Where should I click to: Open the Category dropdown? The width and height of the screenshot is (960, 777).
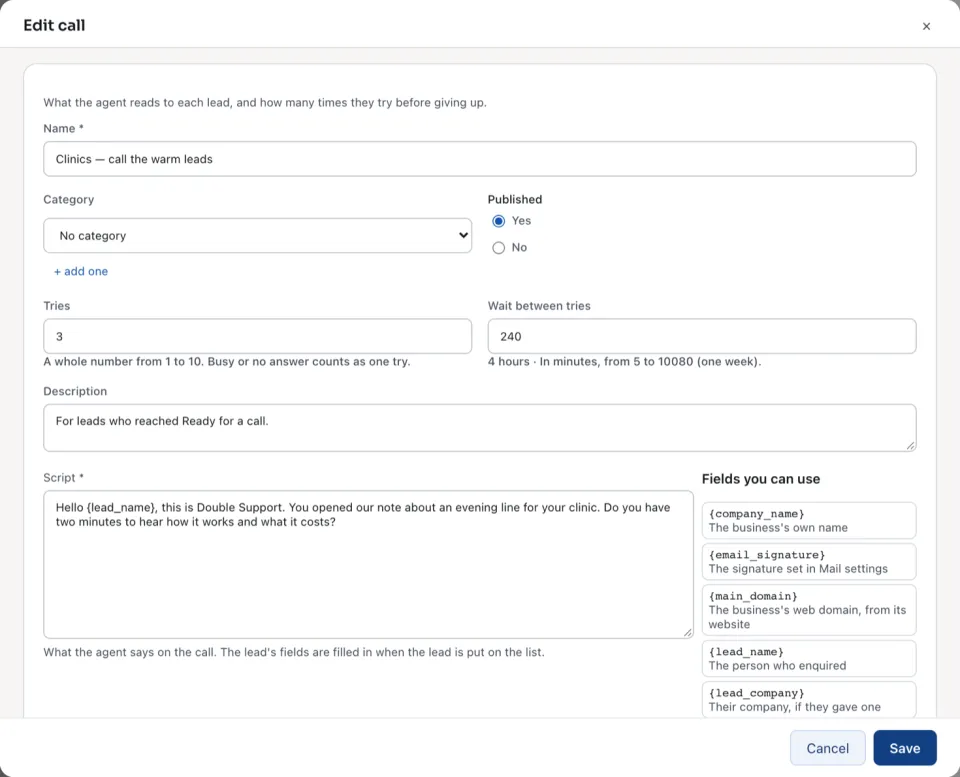(x=258, y=236)
